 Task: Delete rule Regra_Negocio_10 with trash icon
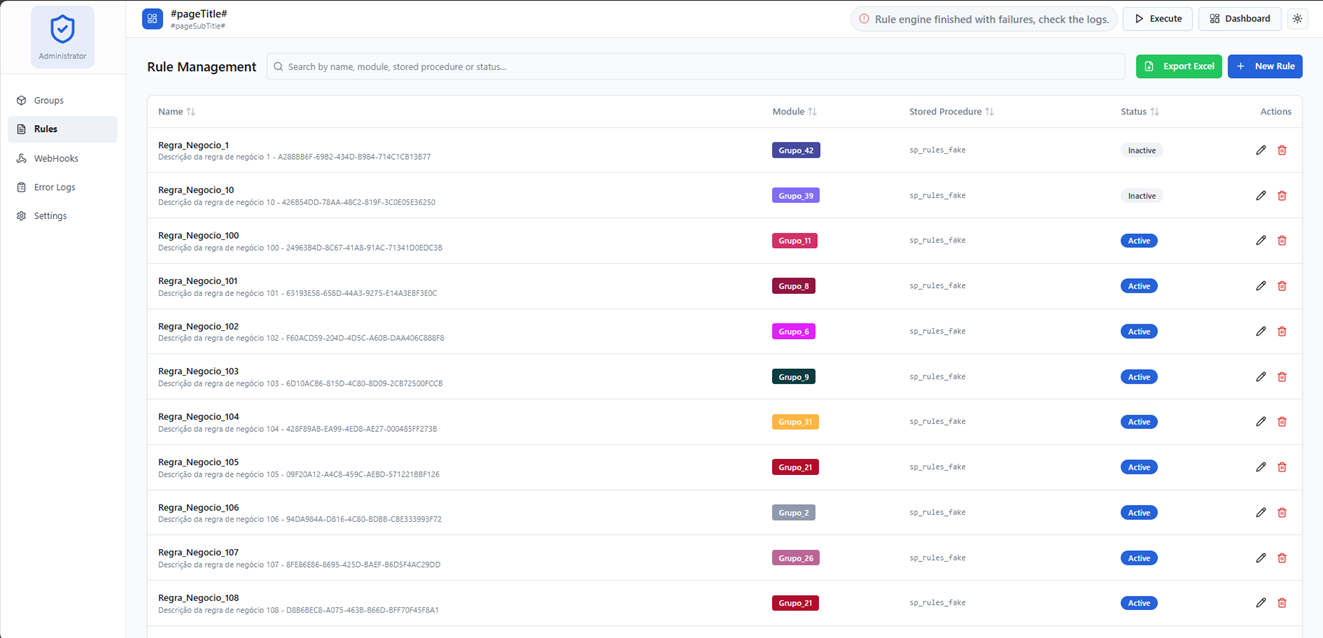1282,196
